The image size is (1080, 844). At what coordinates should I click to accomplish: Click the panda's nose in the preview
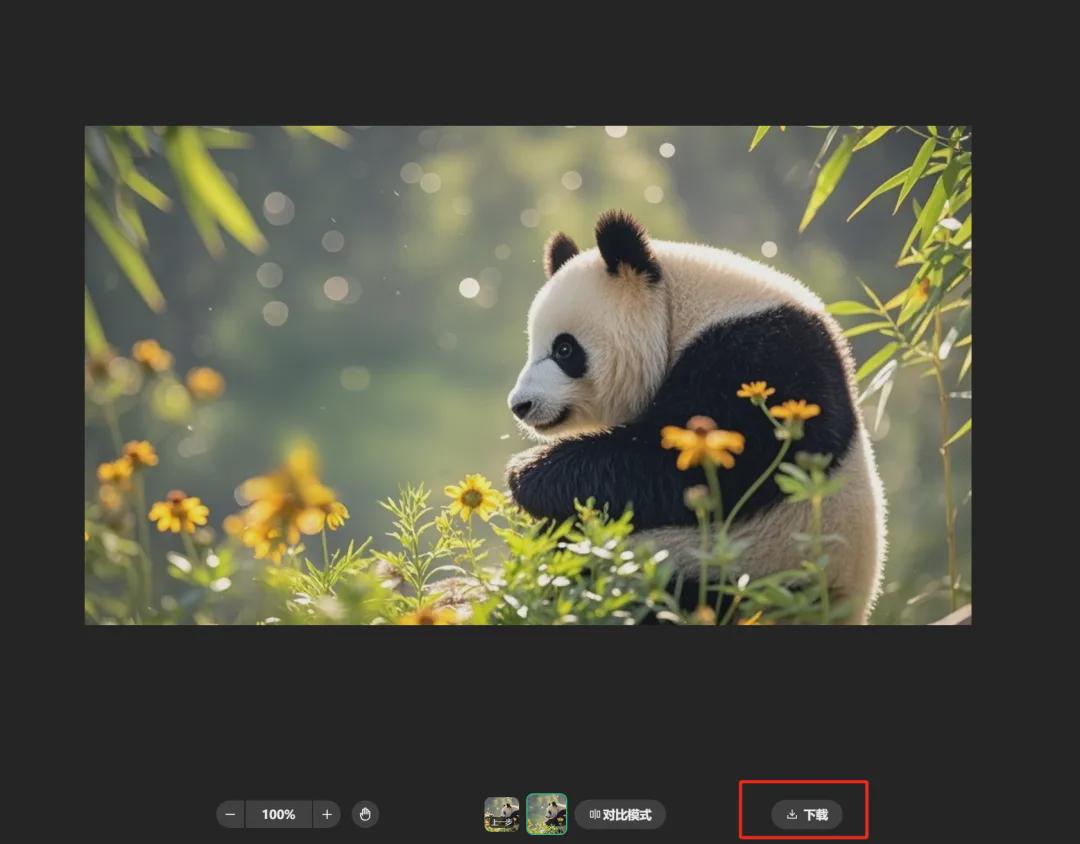(x=521, y=408)
